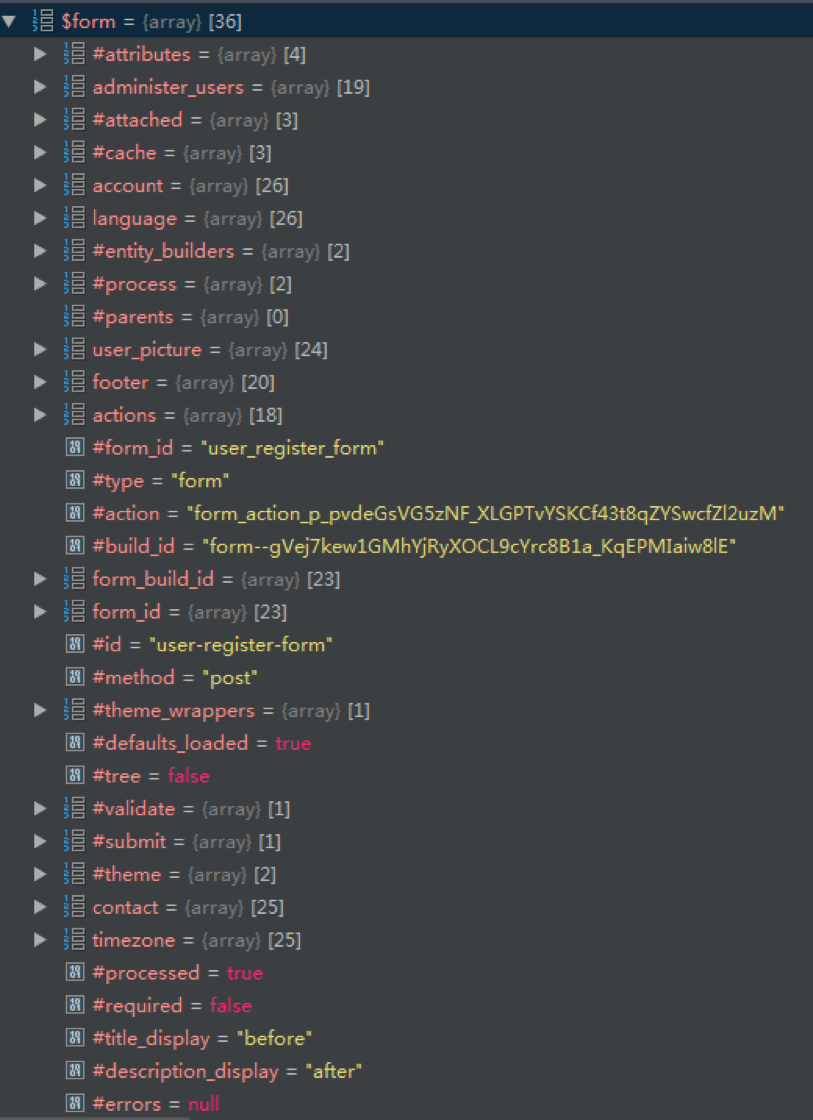The width and height of the screenshot is (813, 1120).
Task: Click the array icon next to #parents
Action: pyautogui.click(x=74, y=316)
